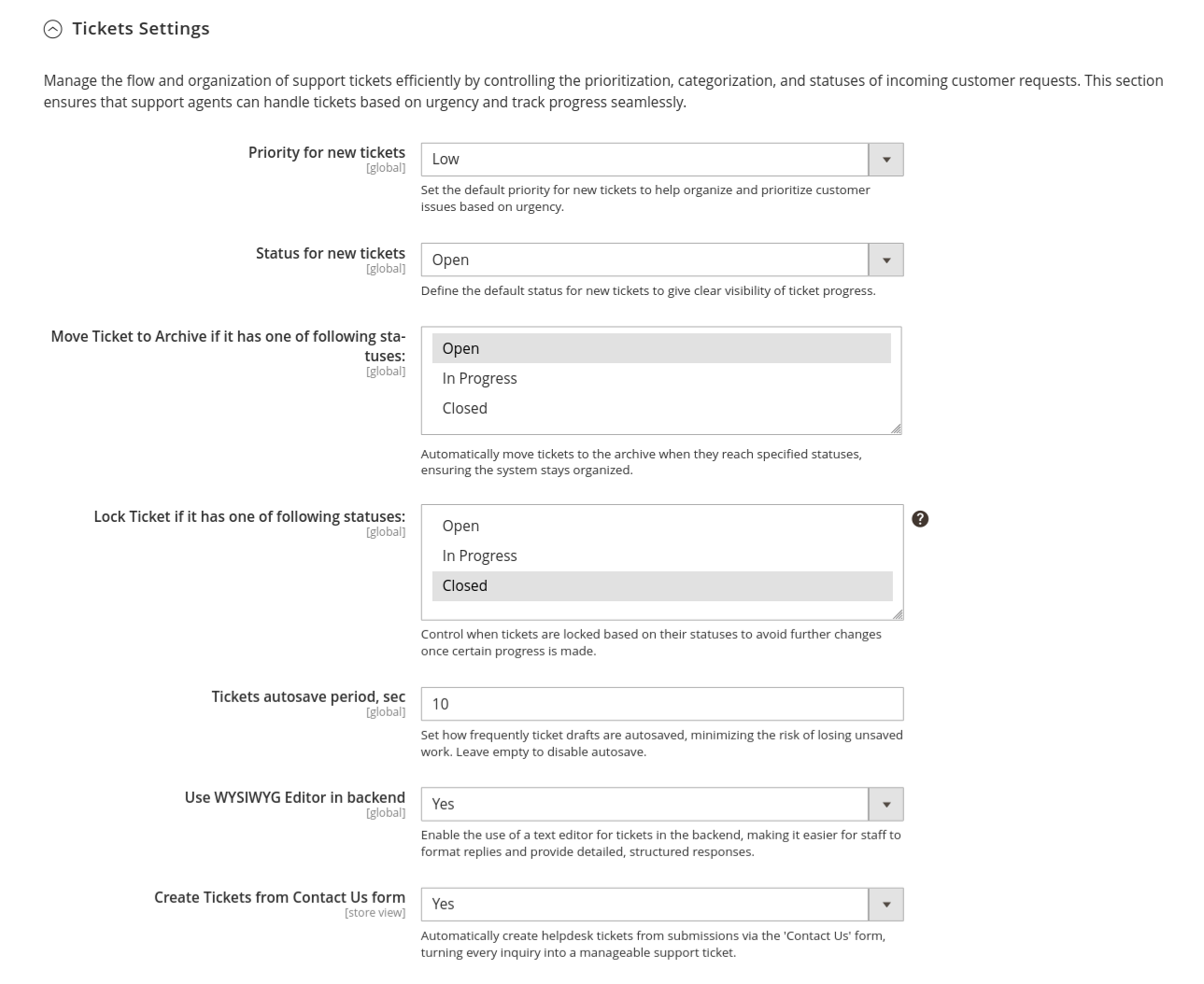Click the Contact Us form dropdown arrow button
The image size is (1204, 984).
coord(886,904)
